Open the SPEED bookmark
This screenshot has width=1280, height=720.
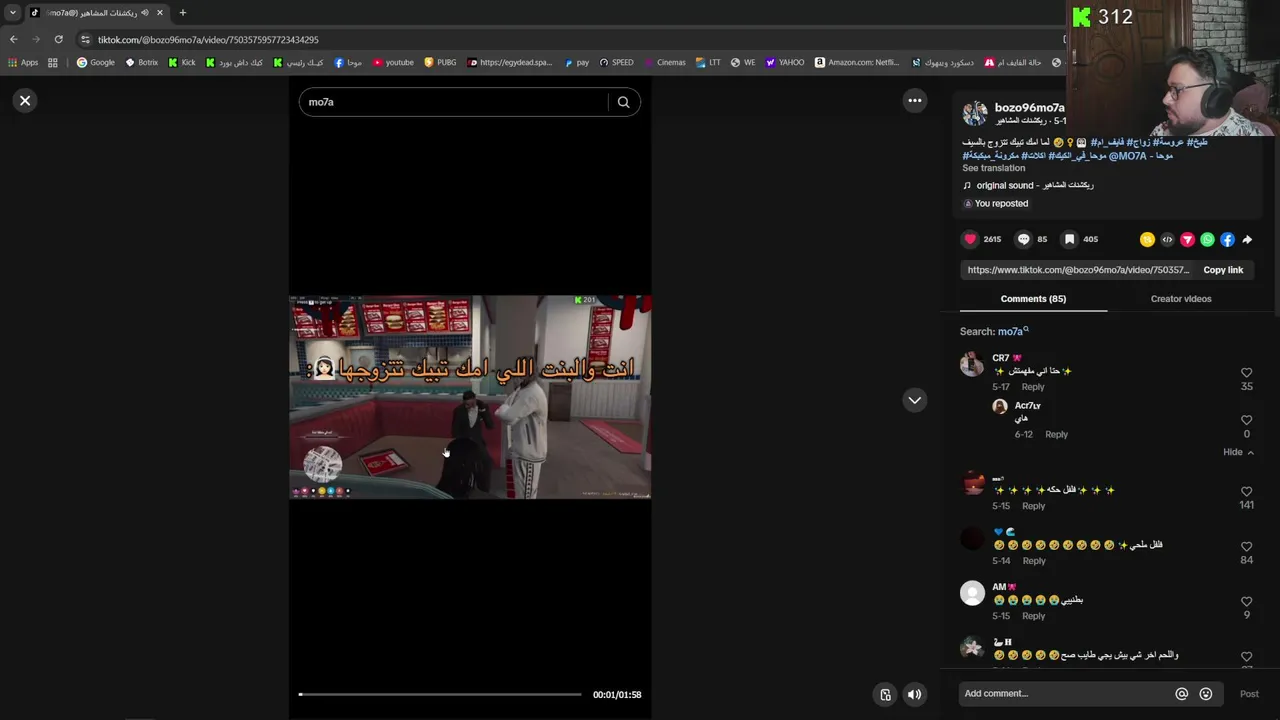616,62
